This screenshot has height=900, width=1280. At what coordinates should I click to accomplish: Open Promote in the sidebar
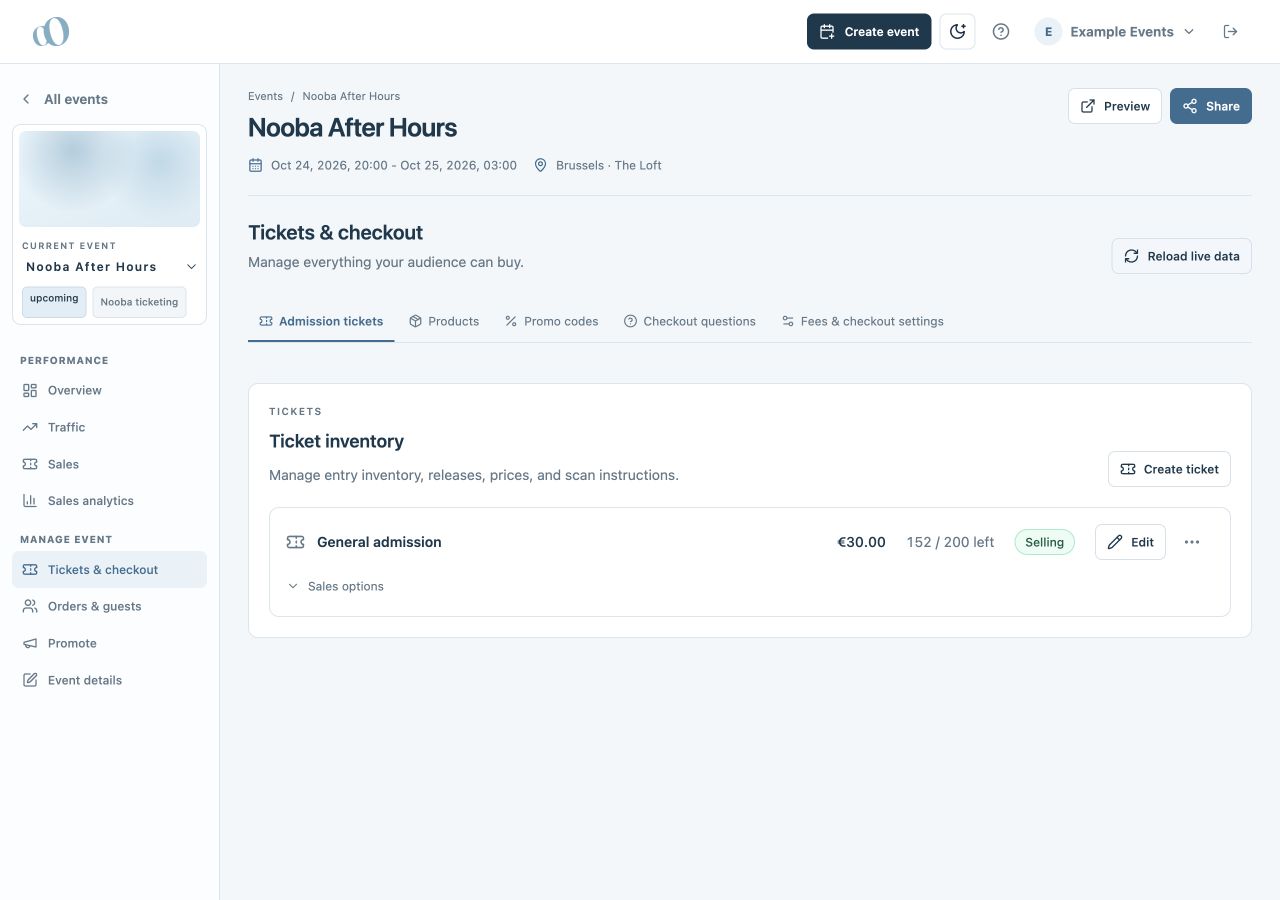[110, 643]
